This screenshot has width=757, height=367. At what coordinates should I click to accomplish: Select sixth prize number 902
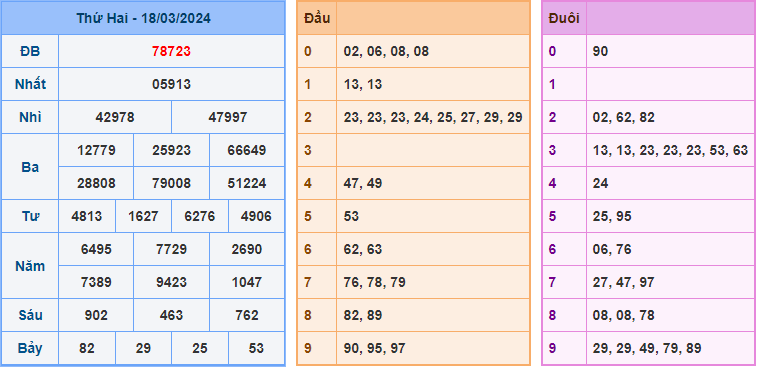[x=96, y=315]
